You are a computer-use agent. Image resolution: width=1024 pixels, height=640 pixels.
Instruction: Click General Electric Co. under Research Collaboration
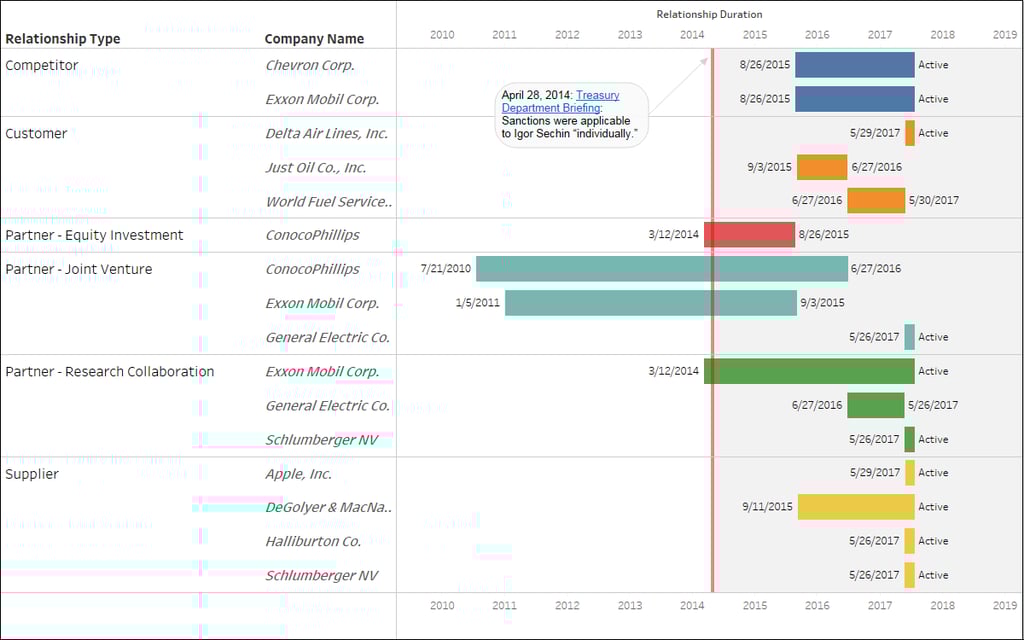(327, 406)
